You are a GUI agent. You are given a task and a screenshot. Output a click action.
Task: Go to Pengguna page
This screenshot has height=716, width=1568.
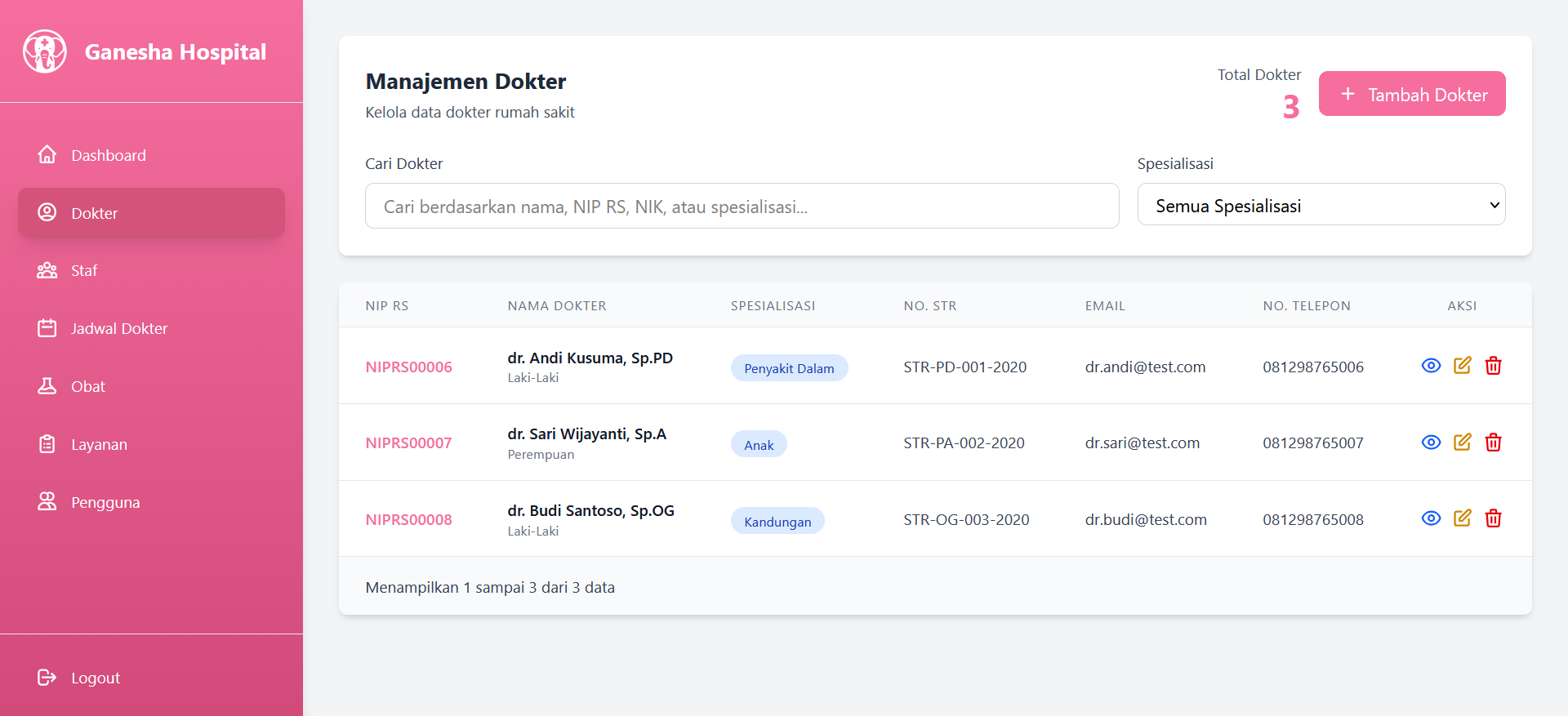151,502
